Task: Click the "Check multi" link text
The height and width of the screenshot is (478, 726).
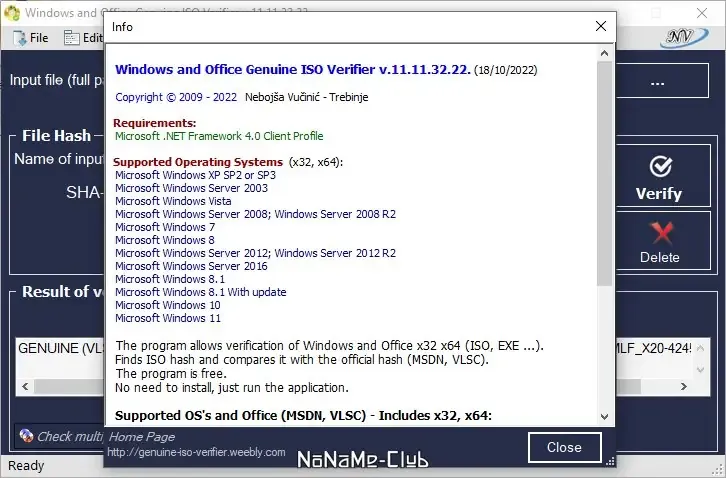Action: coord(70,436)
